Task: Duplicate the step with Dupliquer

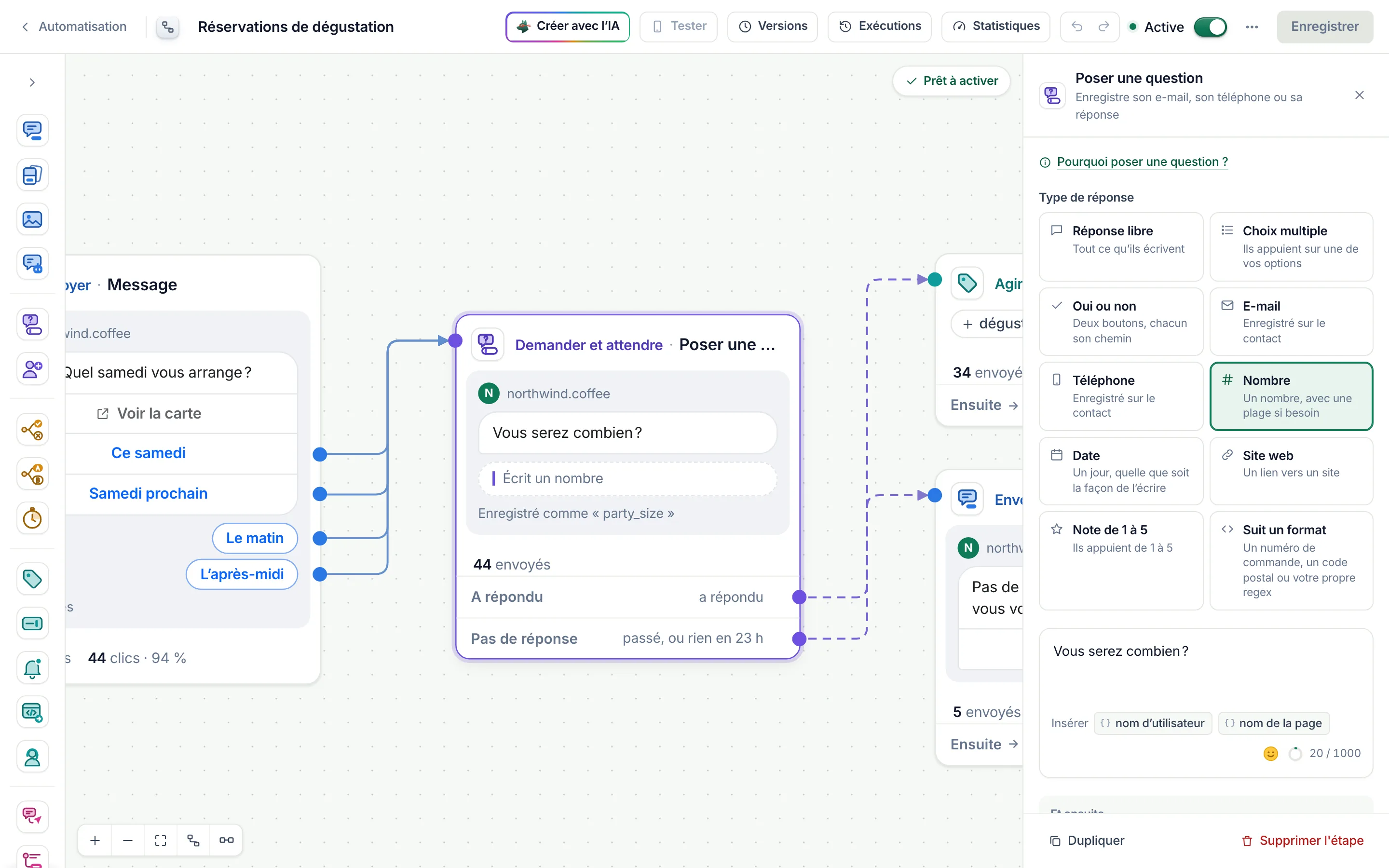Action: (1087, 841)
